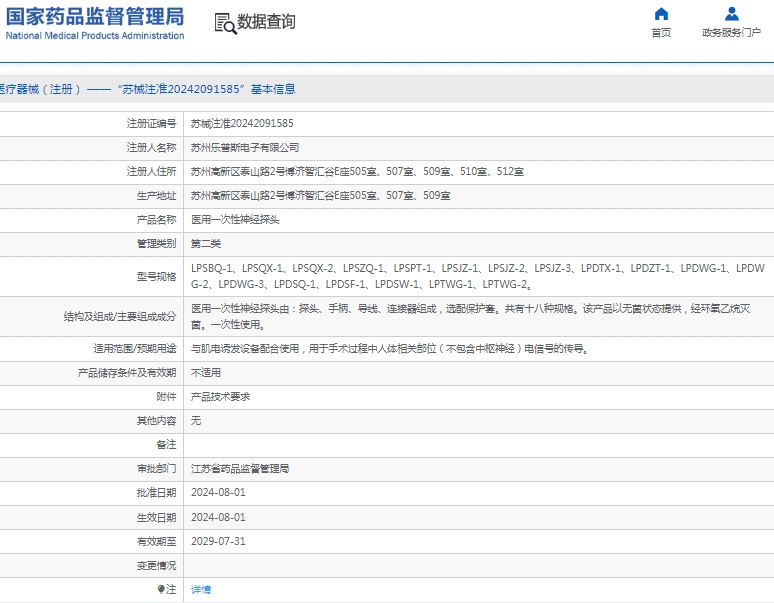The width and height of the screenshot is (774, 603).
Task: Click the 产品技术要求 attachment value
Action: tap(220, 397)
